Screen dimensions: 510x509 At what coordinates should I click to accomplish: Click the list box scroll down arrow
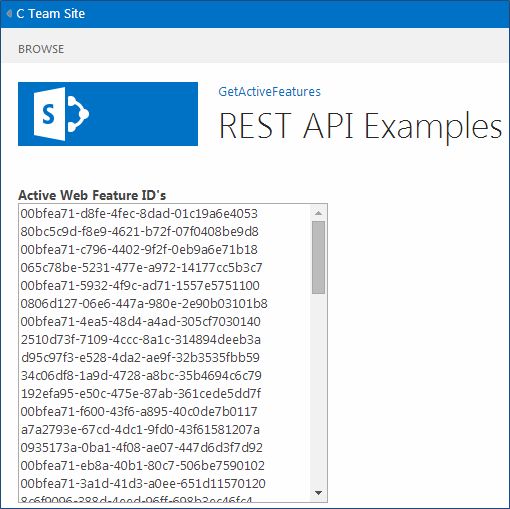(318, 493)
